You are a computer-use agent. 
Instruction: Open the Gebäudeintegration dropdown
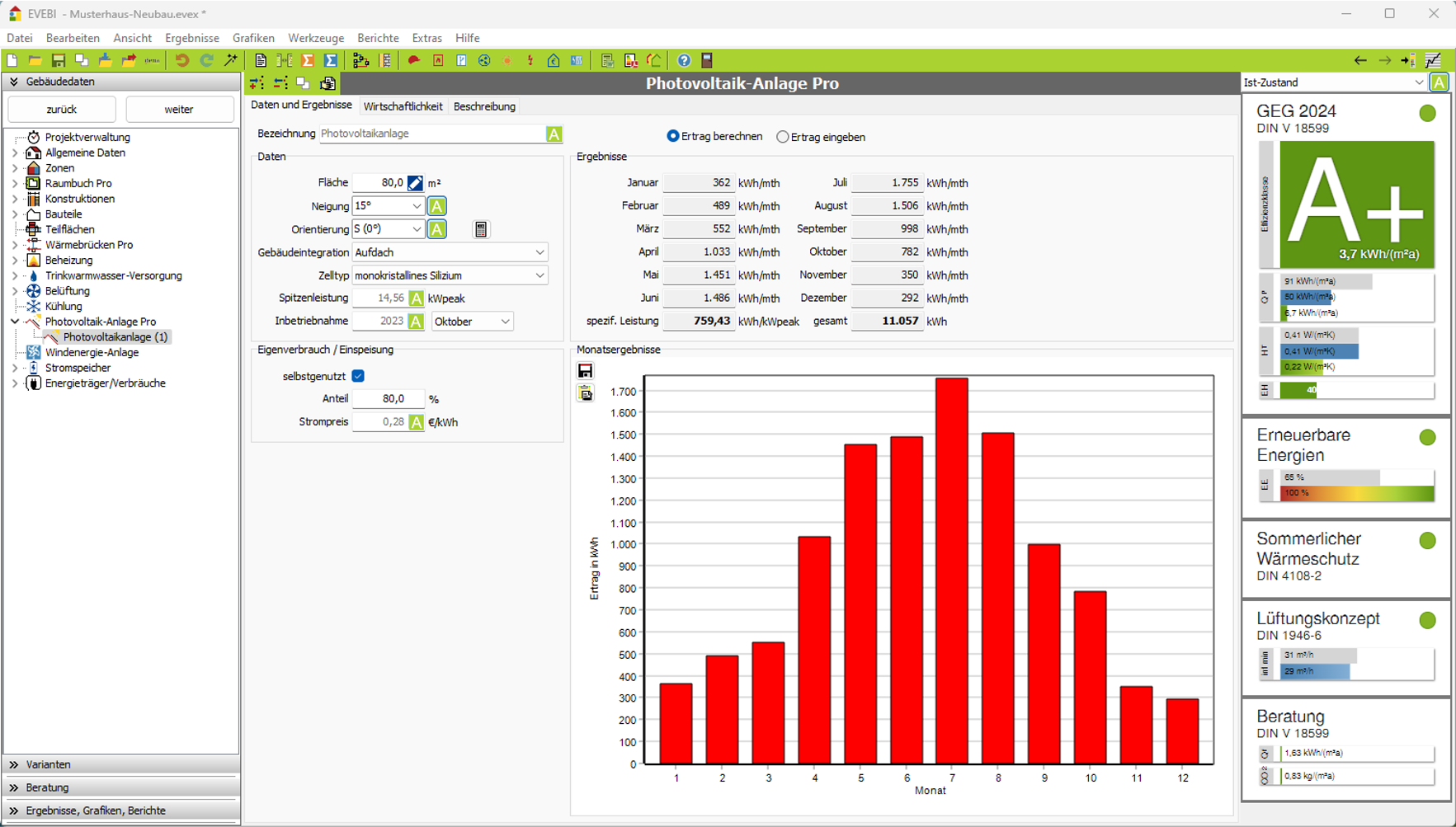pyautogui.click(x=540, y=252)
